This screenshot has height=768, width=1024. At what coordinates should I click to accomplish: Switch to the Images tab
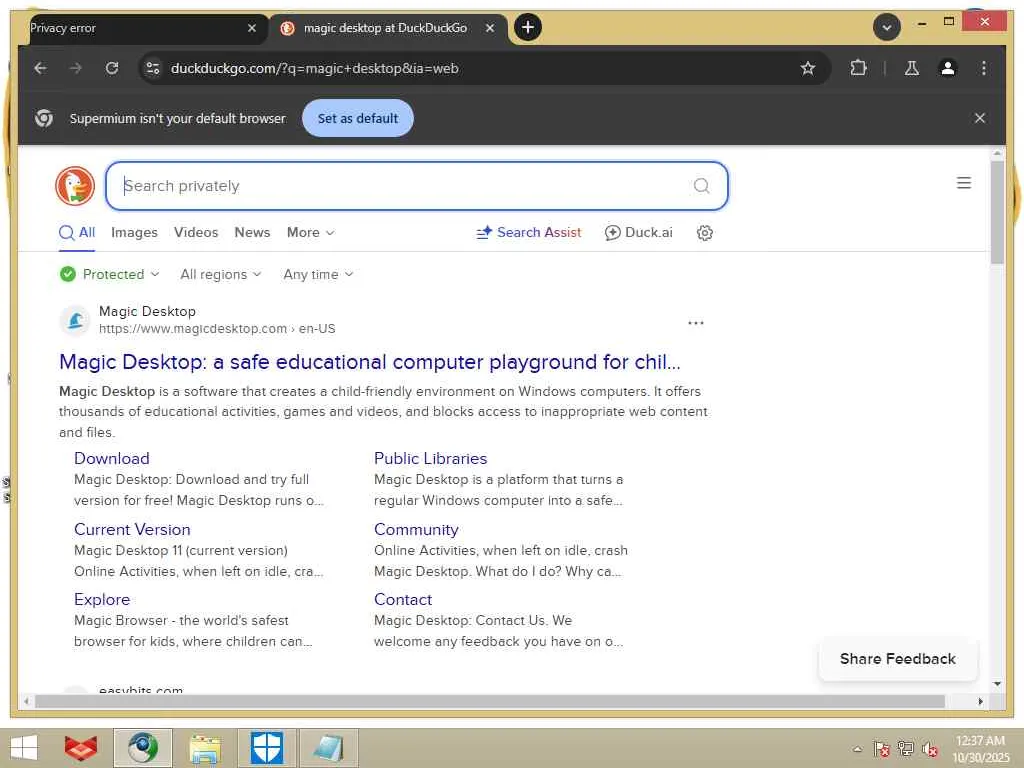pyautogui.click(x=134, y=232)
